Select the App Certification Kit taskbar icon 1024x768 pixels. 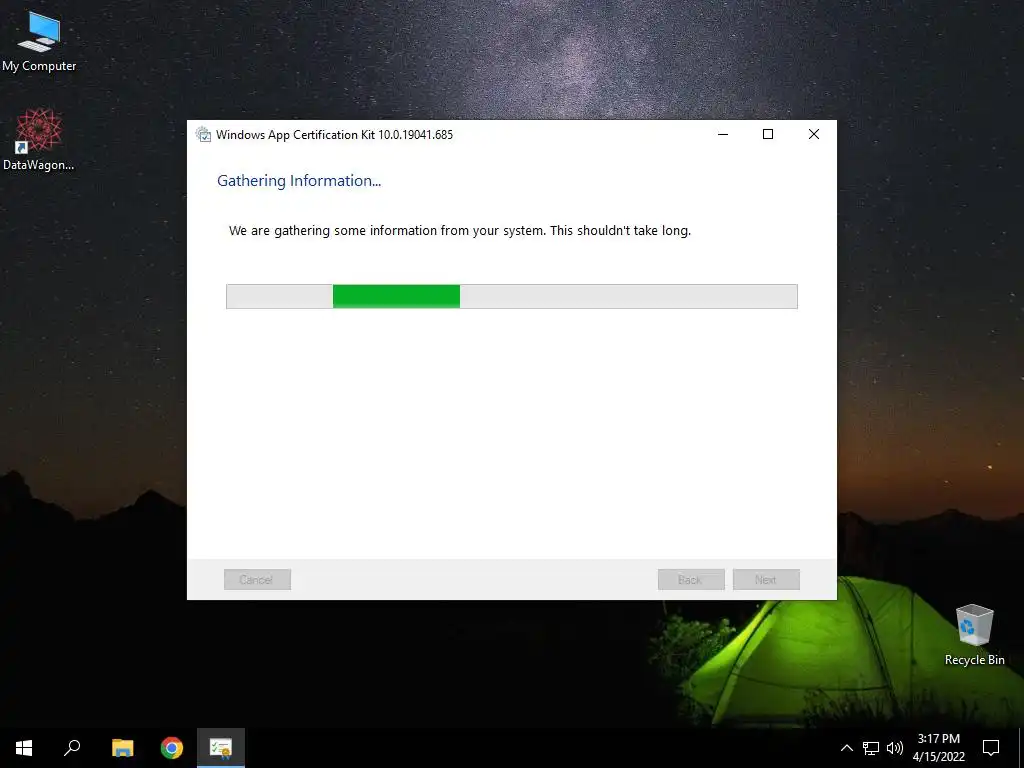click(x=221, y=748)
